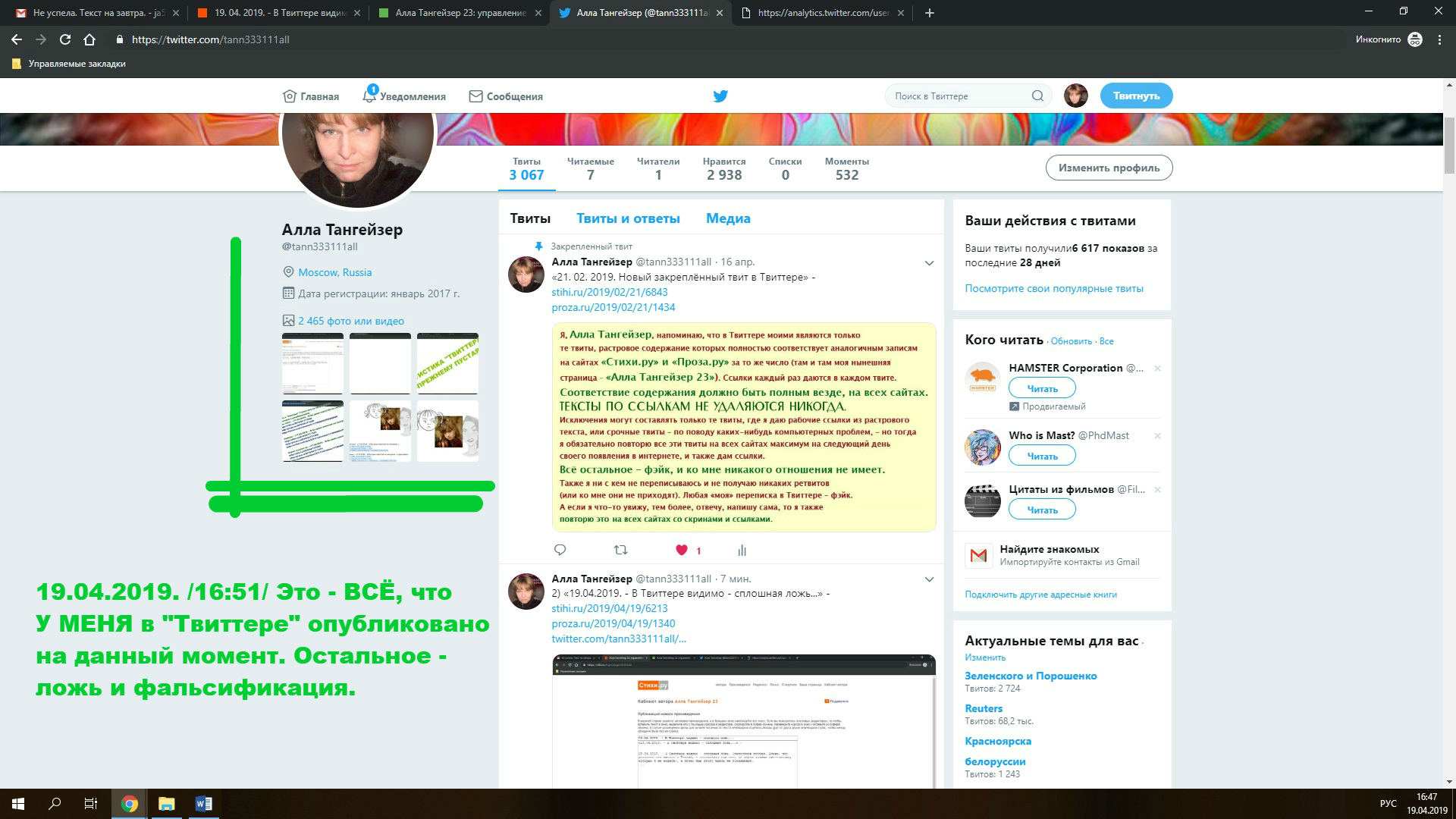Open 2 465 фото или видео link
Image resolution: width=1456 pixels, height=819 pixels.
point(351,321)
